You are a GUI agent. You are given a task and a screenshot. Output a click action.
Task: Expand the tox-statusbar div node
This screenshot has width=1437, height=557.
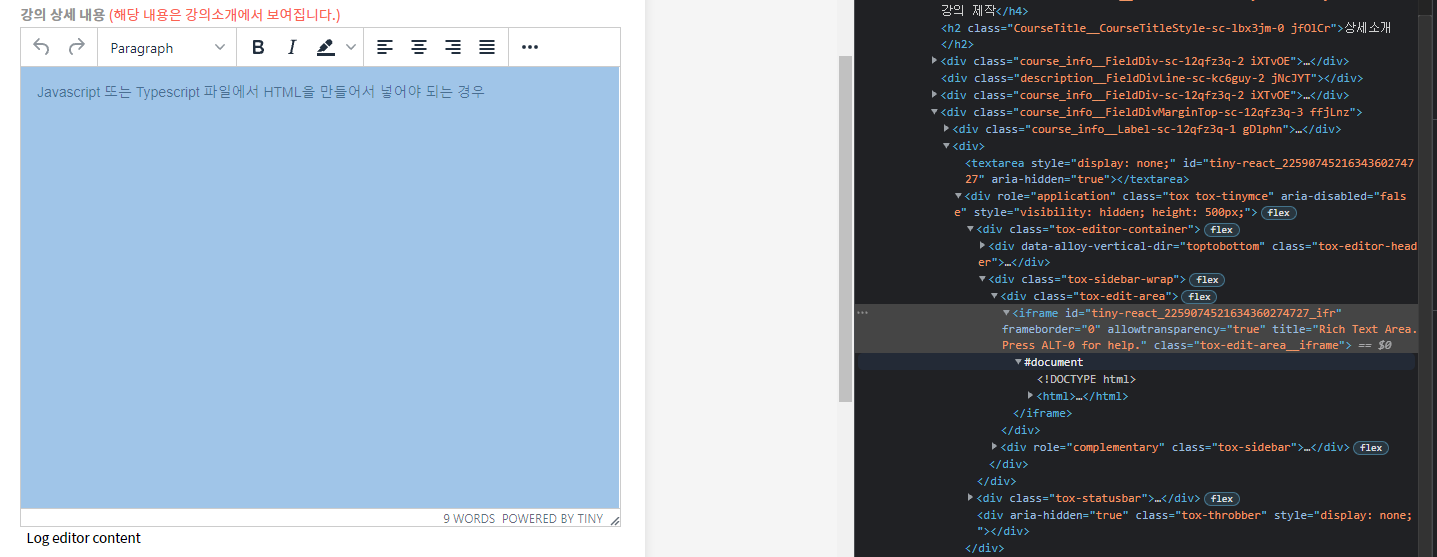[x=971, y=498]
